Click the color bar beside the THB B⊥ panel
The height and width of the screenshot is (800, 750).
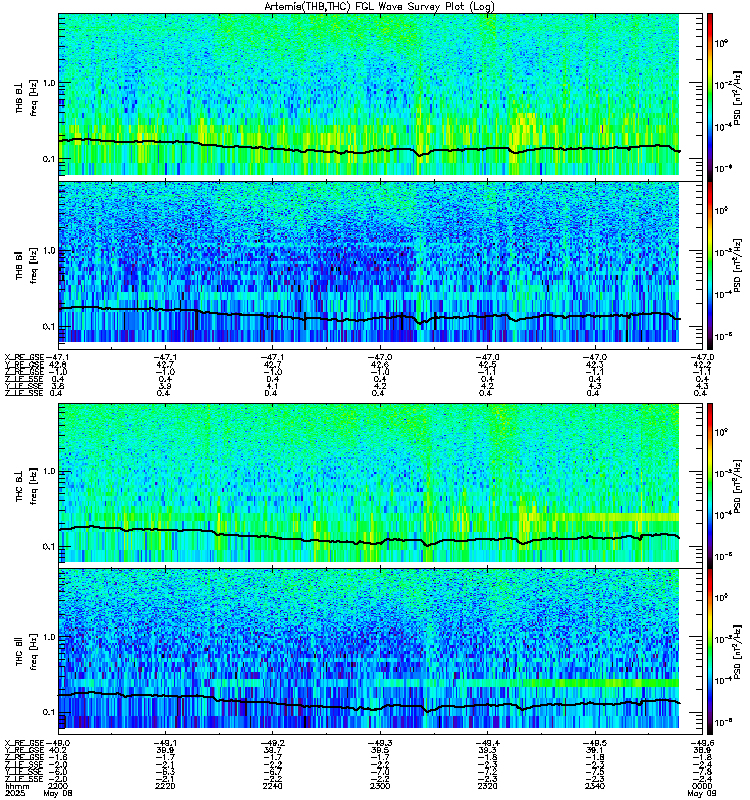coord(710,96)
